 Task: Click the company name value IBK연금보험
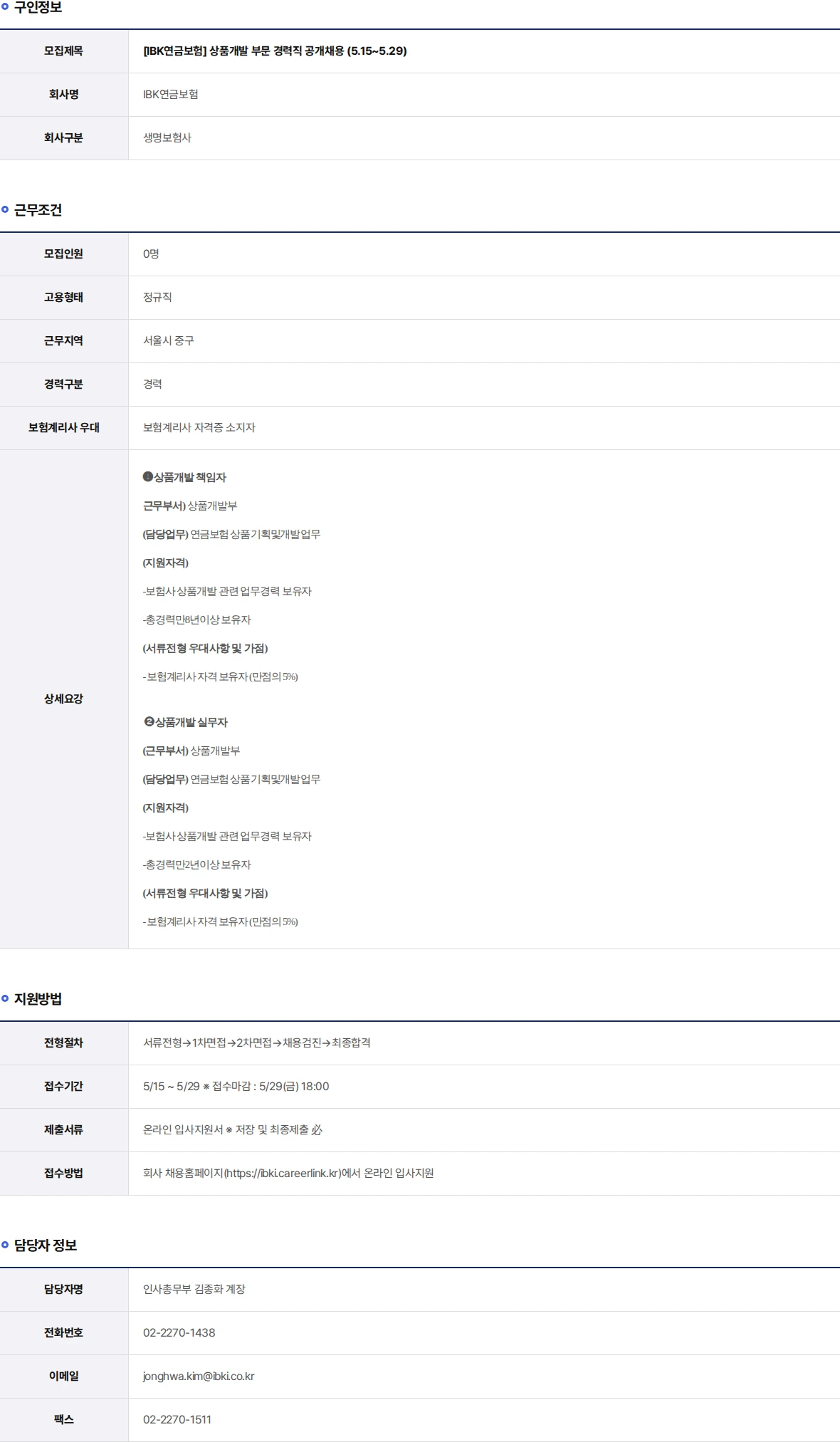pyautogui.click(x=171, y=95)
